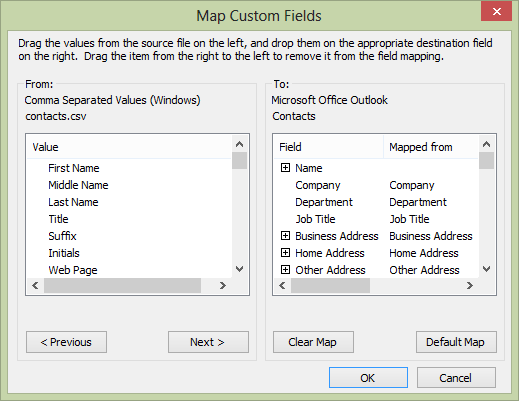Click left arrow of source list horizontal scrollbar
Image resolution: width=519 pixels, height=401 pixels.
pos(35,285)
